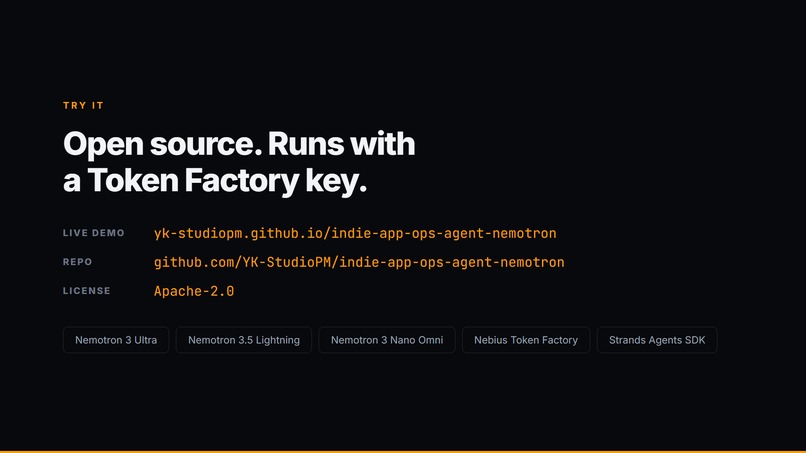Click the LIVE DEMO label
The image size is (806, 453).
coord(94,233)
